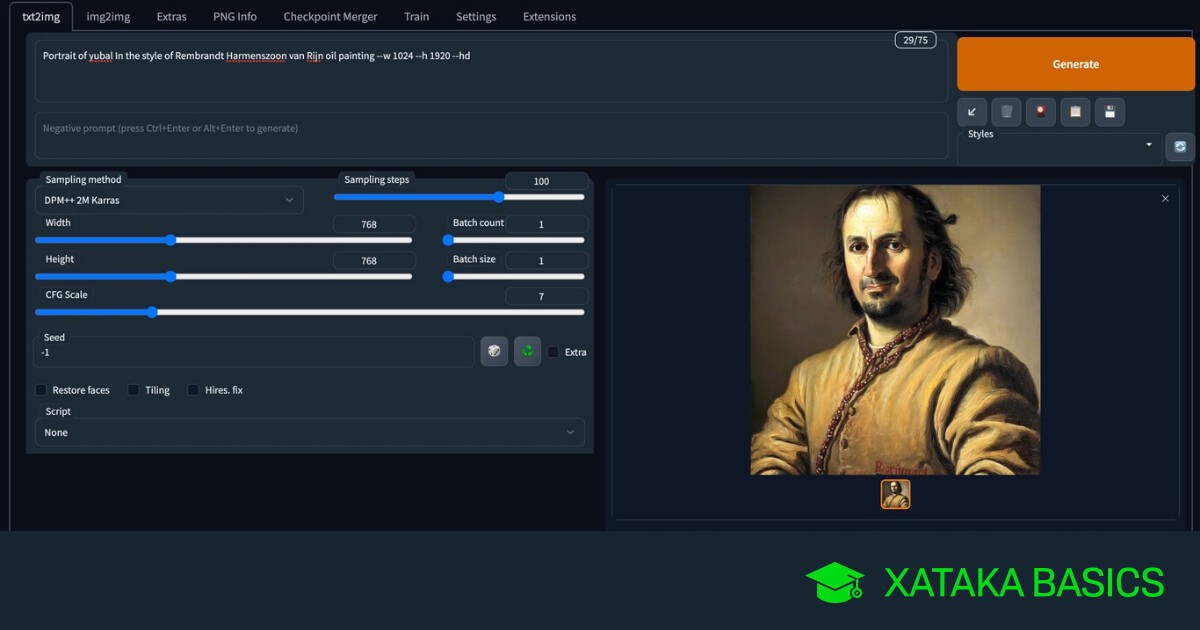Viewport: 1200px width, 630px height.
Task: Check the Extra seed options box
Action: 553,352
